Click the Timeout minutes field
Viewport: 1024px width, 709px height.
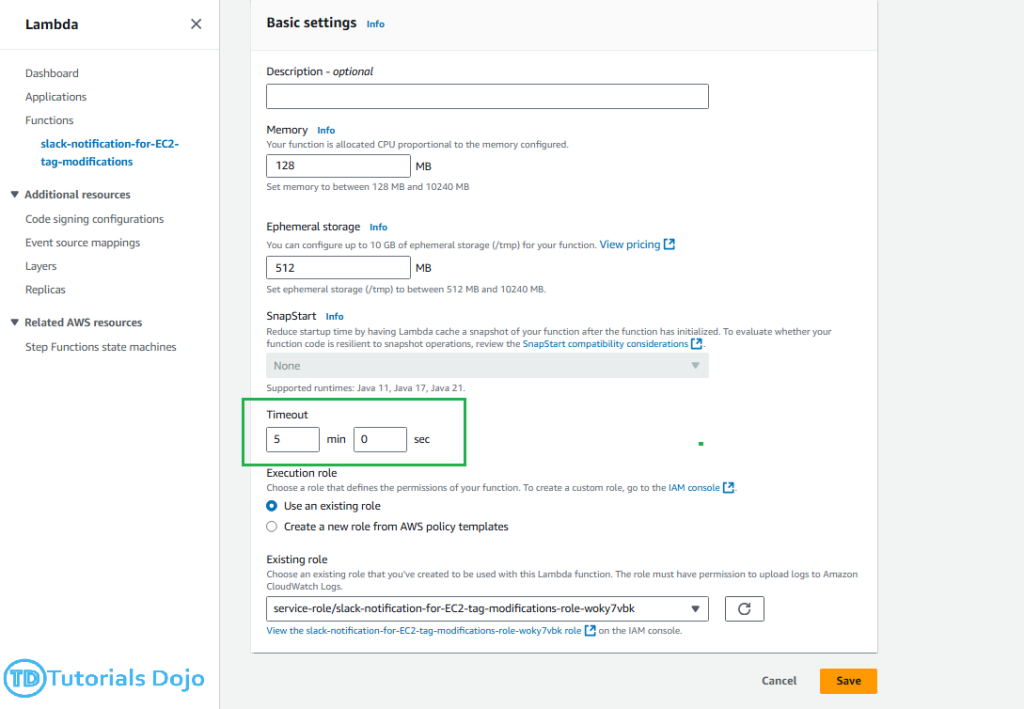tap(292, 439)
